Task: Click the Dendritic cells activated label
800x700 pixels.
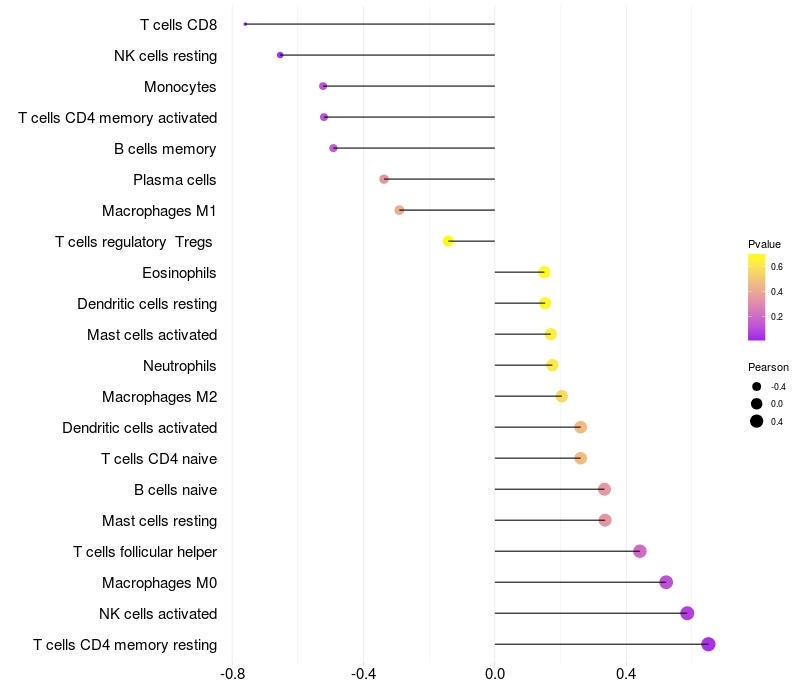Action: click(140, 428)
